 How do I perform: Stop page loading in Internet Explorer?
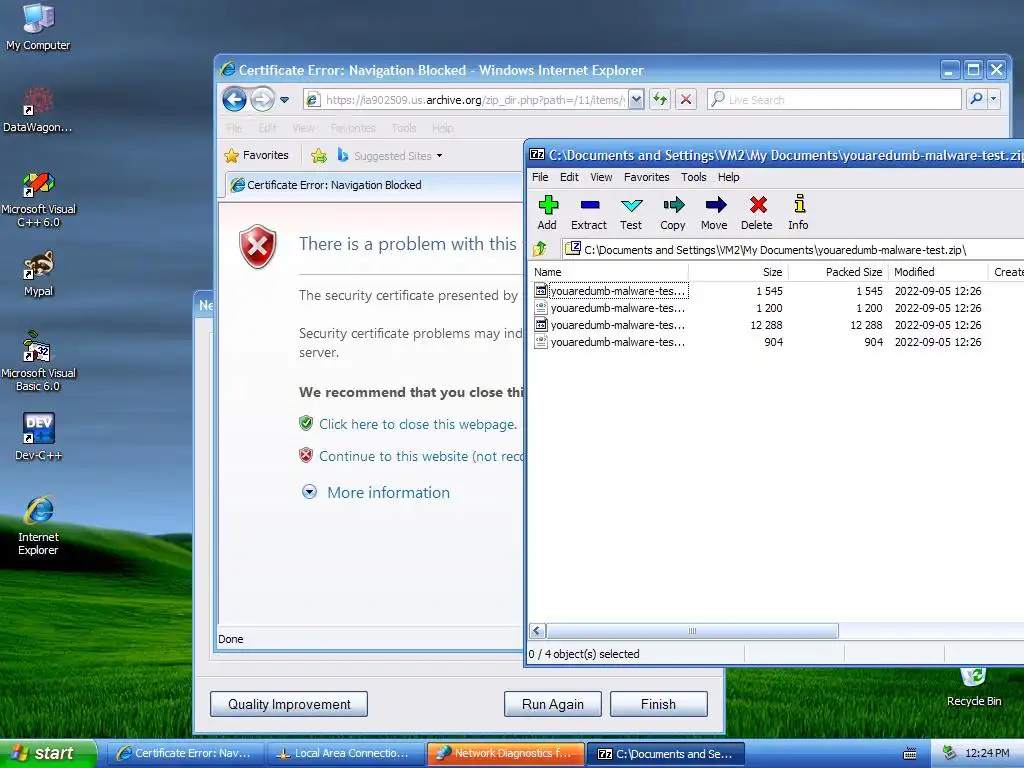[x=686, y=99]
